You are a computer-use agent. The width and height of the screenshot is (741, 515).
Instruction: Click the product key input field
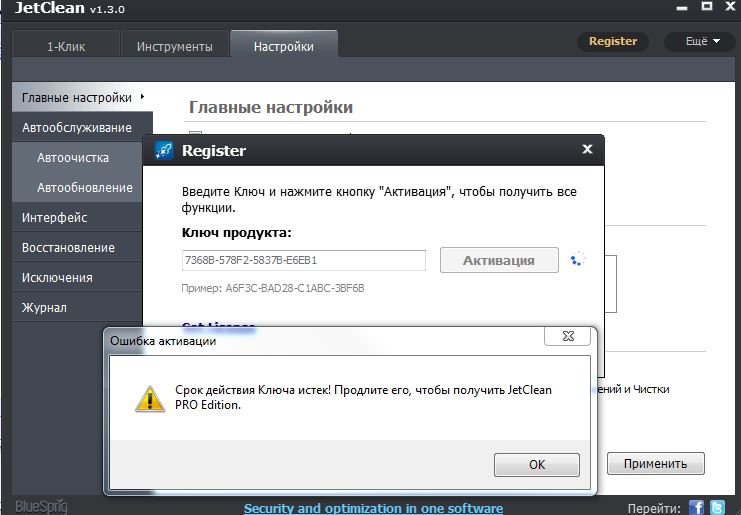[304, 260]
